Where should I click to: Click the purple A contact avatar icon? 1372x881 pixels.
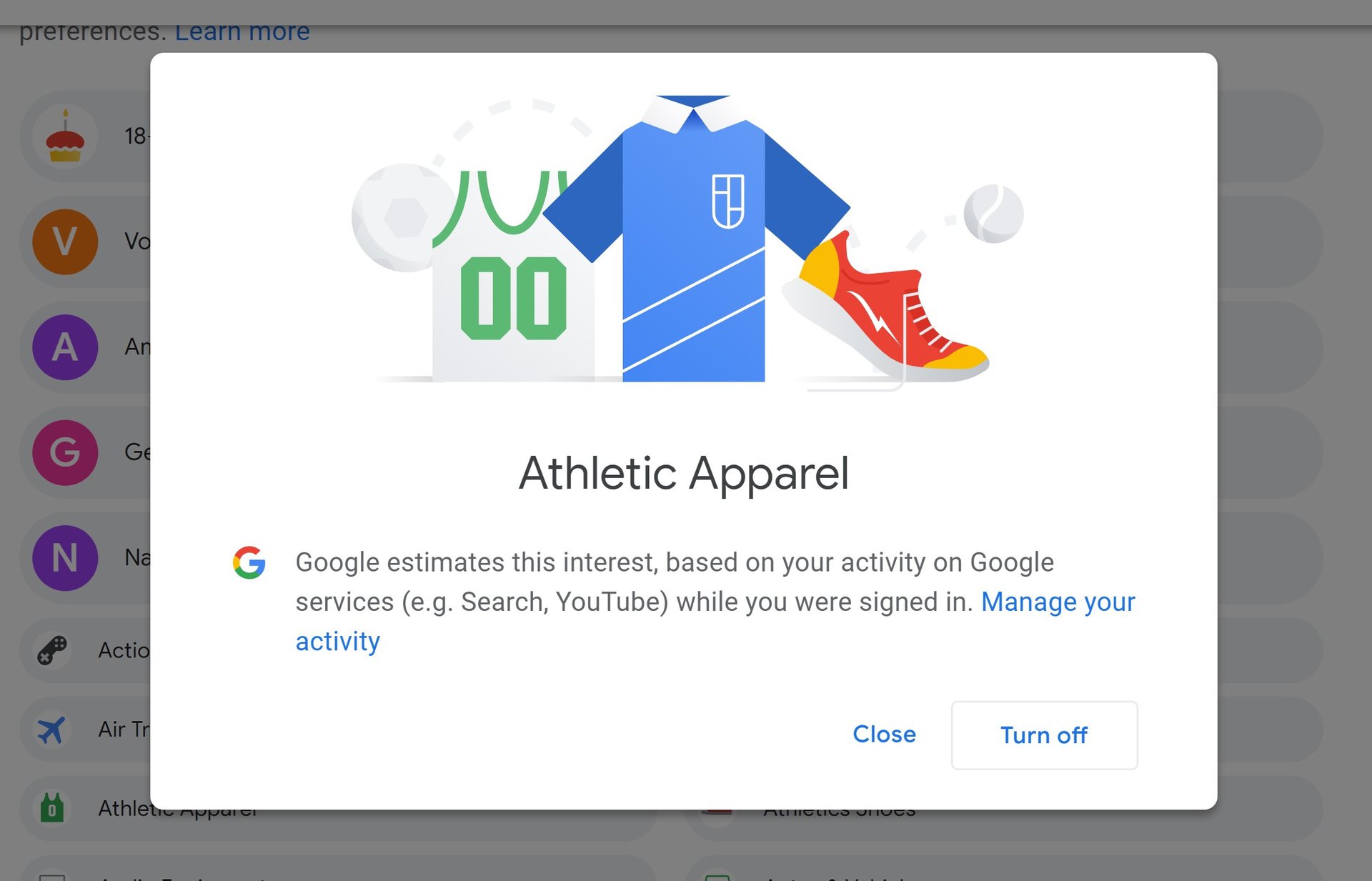(65, 346)
